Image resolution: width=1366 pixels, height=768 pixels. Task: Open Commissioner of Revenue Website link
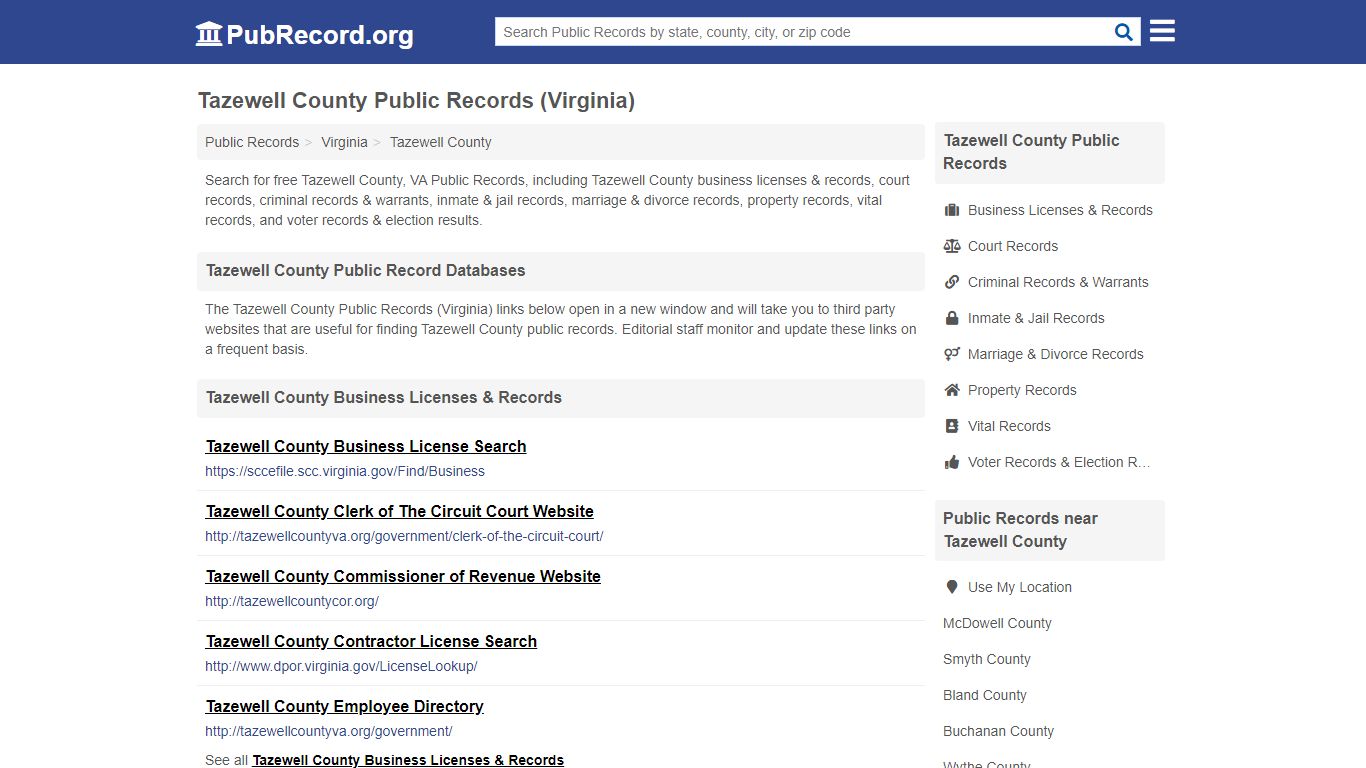point(403,576)
